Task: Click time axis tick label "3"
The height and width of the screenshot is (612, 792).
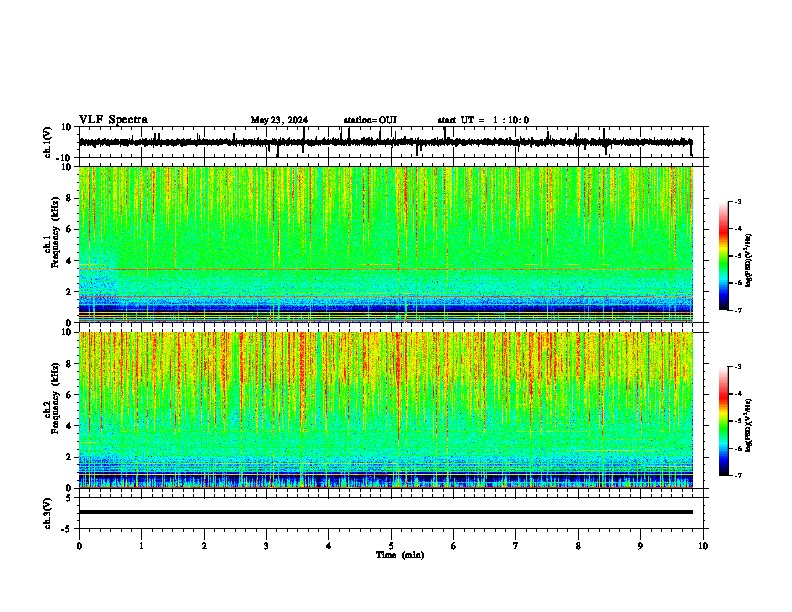Action: pyautogui.click(x=266, y=546)
